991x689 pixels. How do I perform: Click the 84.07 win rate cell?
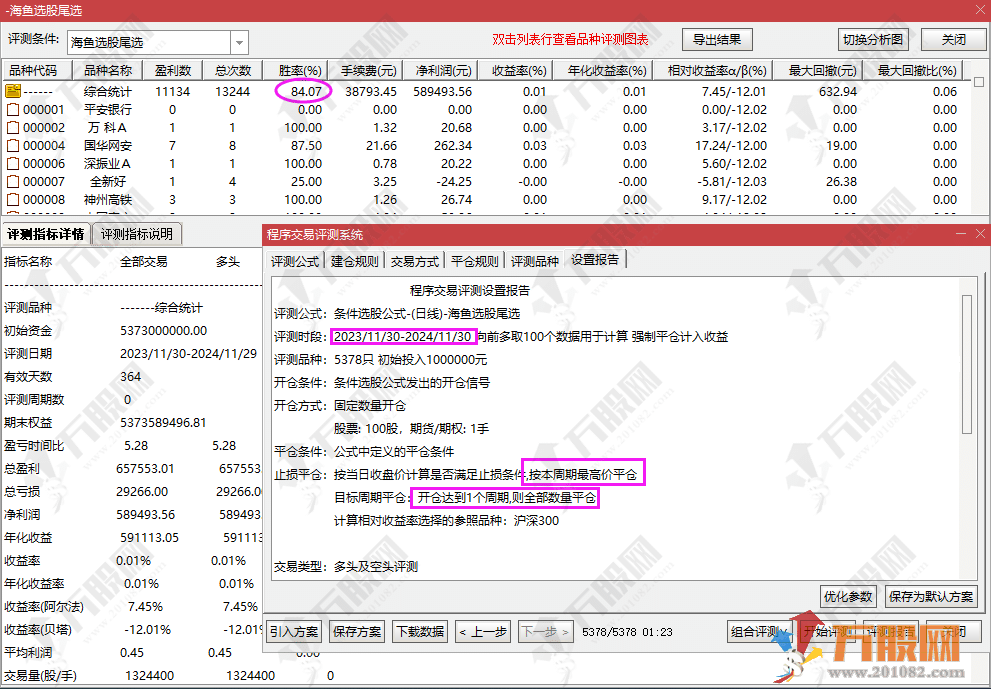306,91
